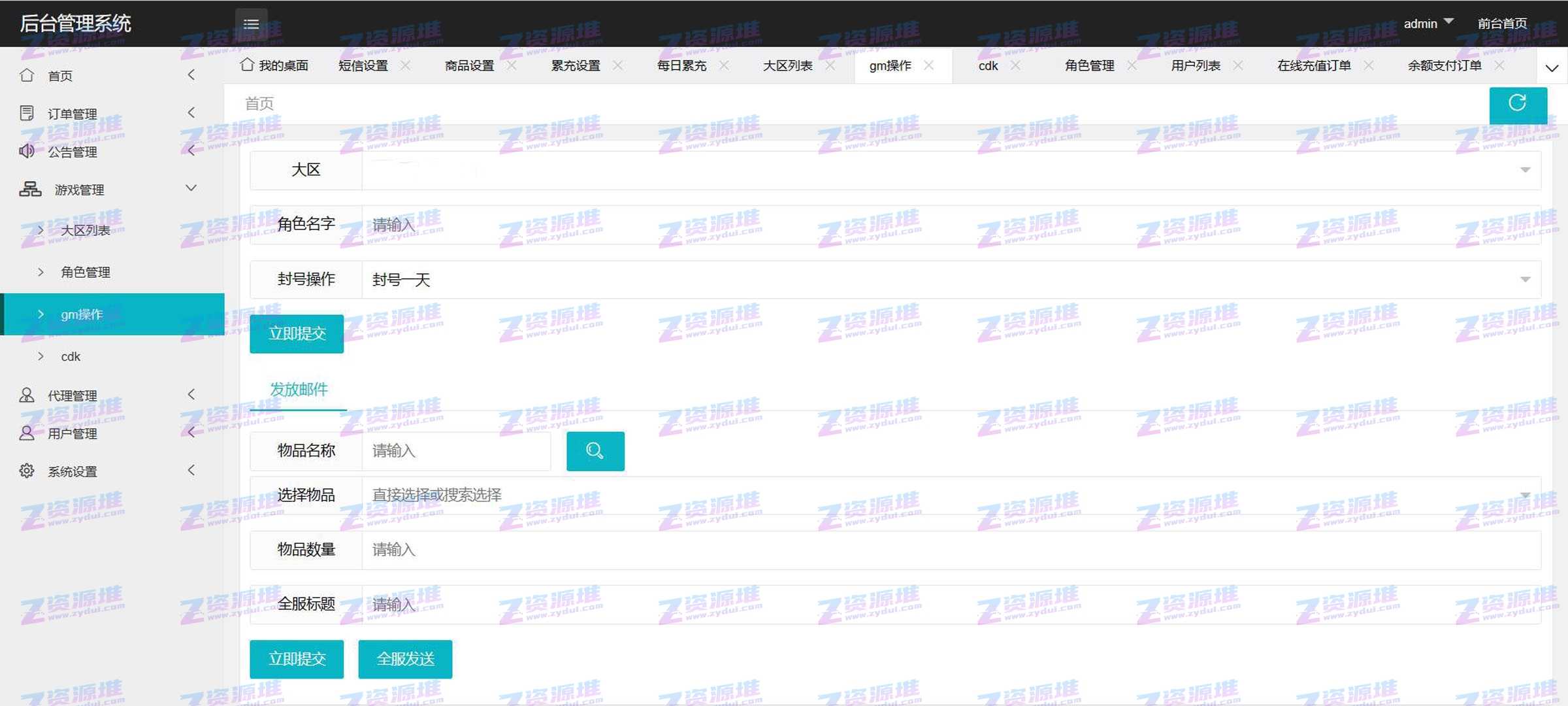Close the cdk tab

pos(1015,65)
